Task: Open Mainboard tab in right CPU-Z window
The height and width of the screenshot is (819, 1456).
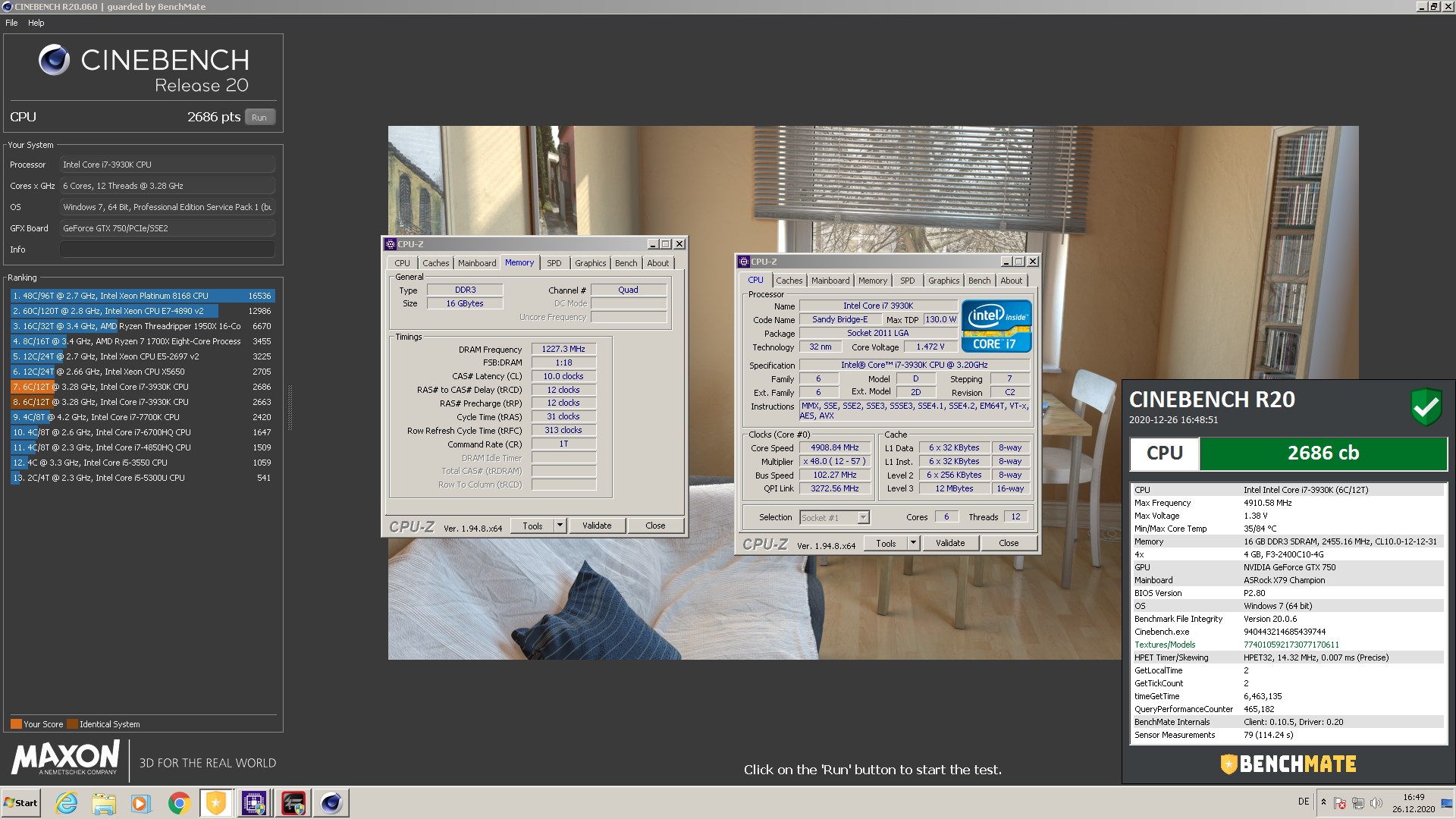Action: [830, 281]
